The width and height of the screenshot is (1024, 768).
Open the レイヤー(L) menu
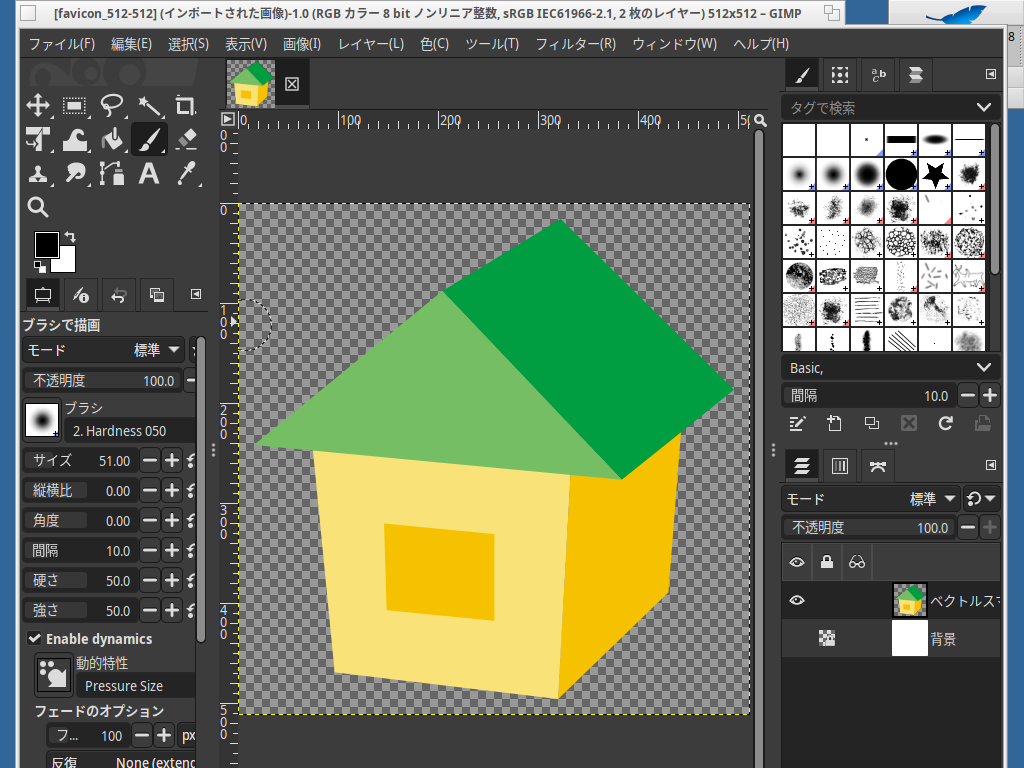coord(371,44)
